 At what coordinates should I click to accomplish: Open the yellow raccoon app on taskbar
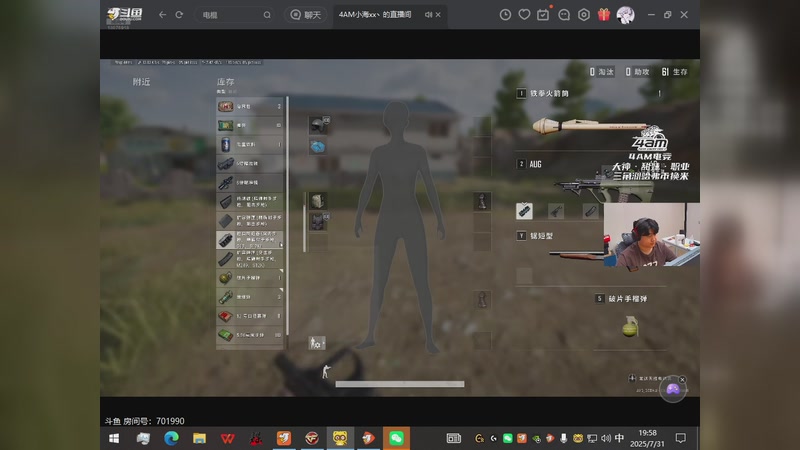click(340, 438)
